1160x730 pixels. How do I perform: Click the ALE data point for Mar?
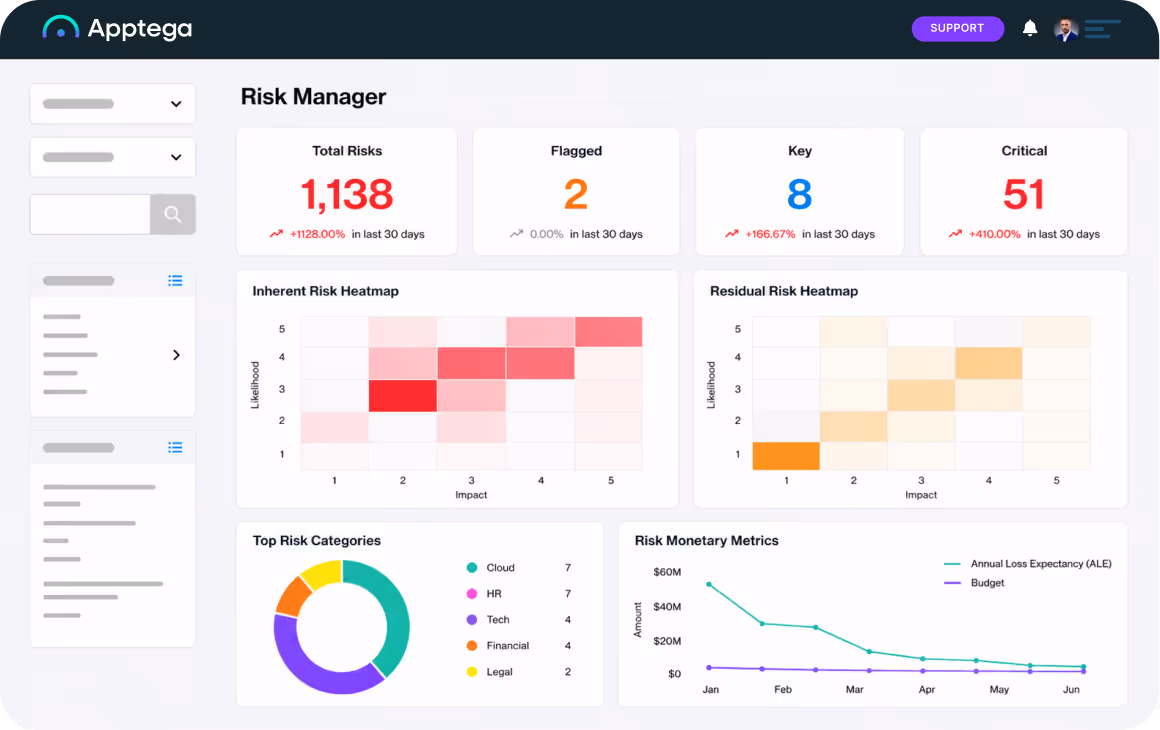coord(869,652)
